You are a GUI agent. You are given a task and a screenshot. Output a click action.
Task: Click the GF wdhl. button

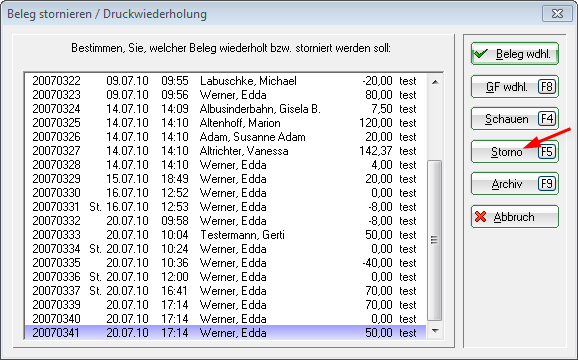[515, 87]
